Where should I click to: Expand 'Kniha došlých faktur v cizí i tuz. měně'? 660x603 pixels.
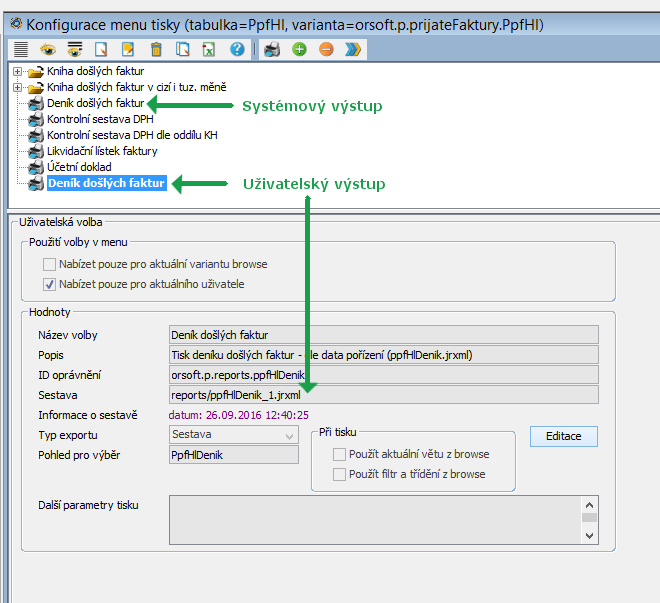pos(19,88)
